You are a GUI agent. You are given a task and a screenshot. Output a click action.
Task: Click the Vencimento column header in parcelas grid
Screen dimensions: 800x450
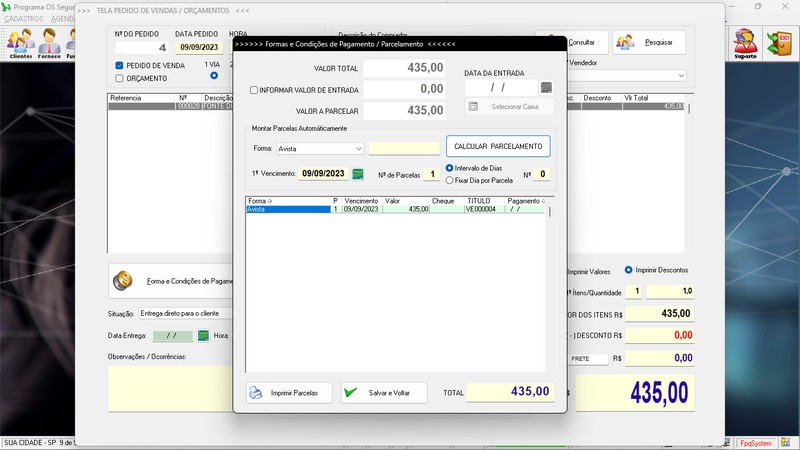point(361,201)
